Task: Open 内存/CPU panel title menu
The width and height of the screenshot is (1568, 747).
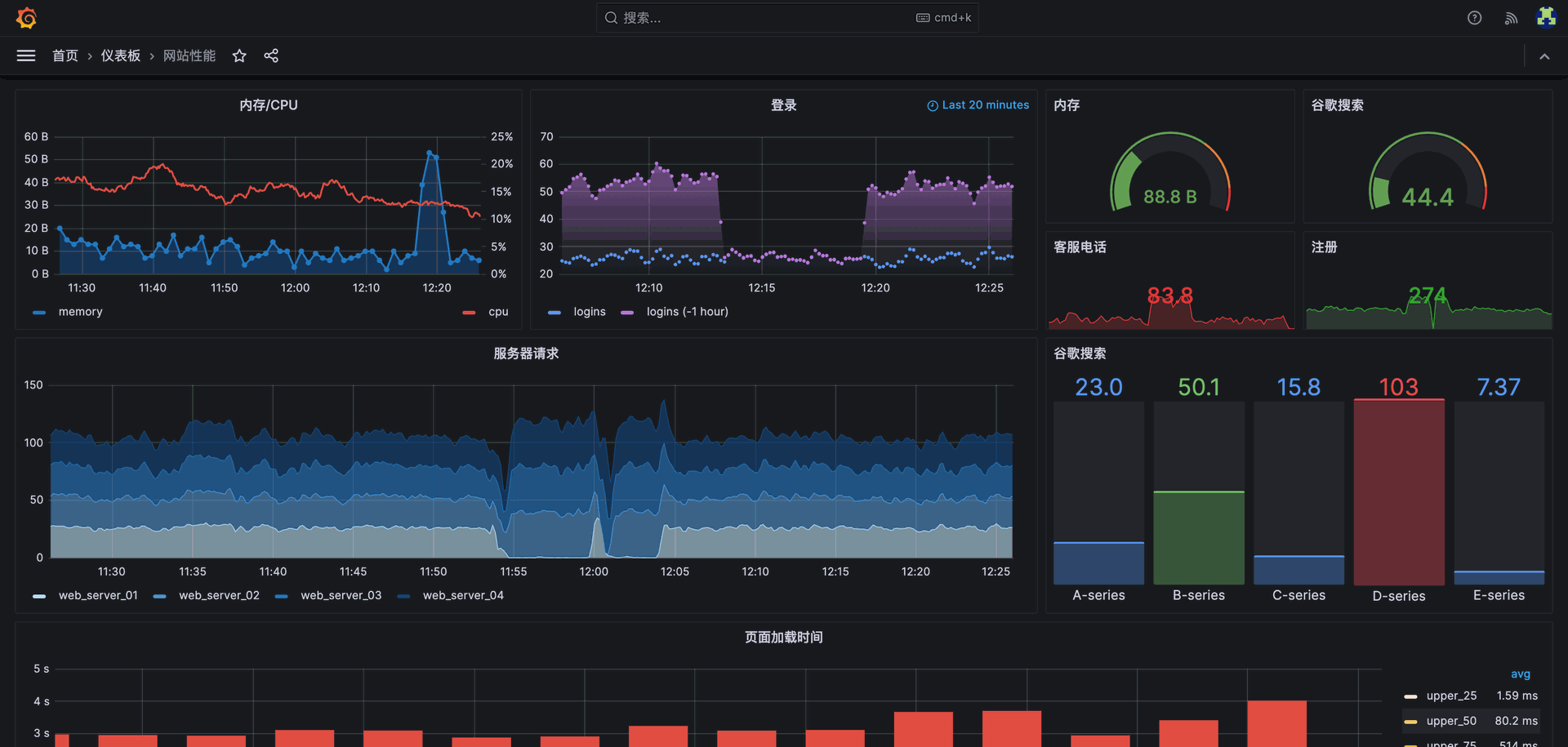Action: click(268, 105)
